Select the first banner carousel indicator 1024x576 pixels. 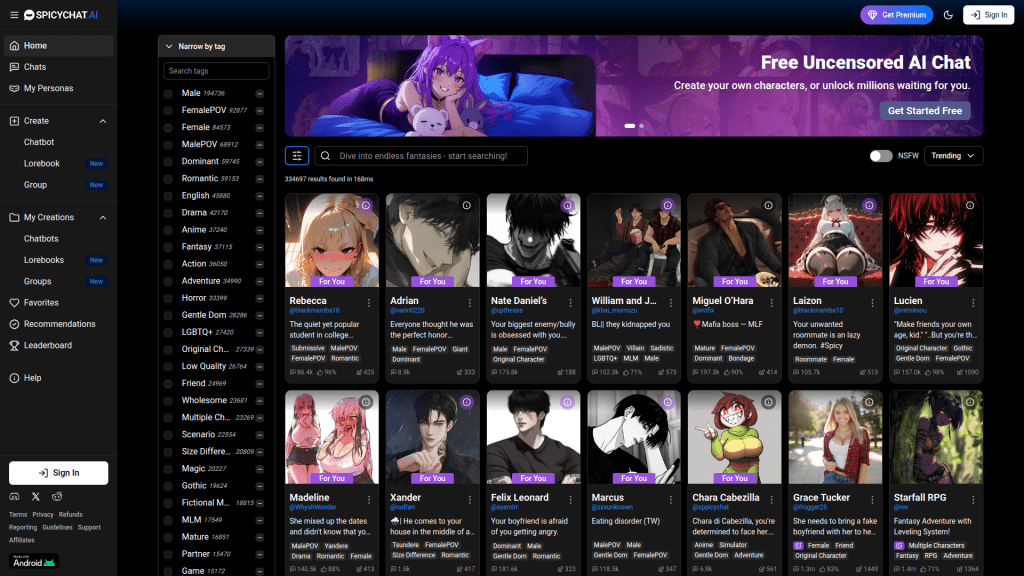tap(630, 126)
